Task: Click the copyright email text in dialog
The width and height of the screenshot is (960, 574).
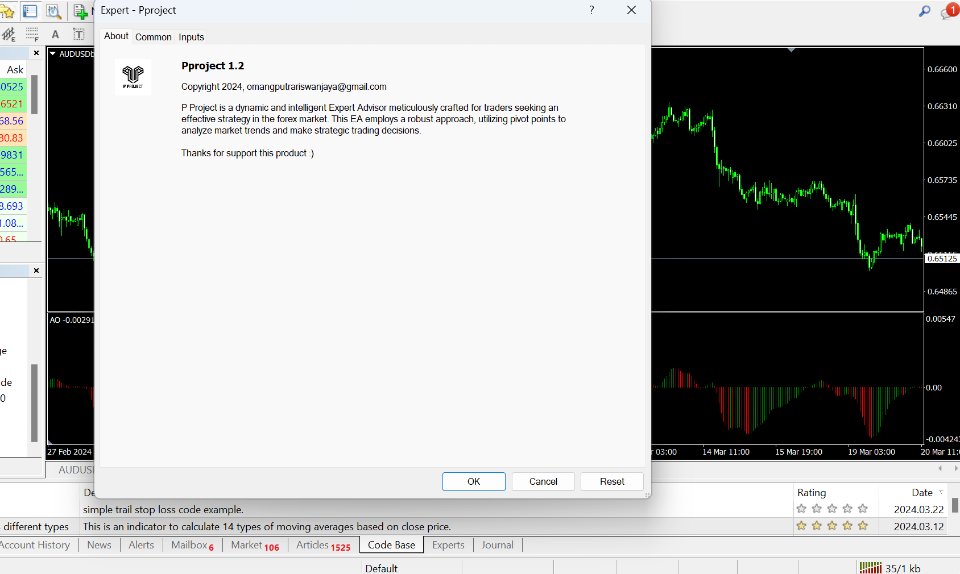Action: 316,87
